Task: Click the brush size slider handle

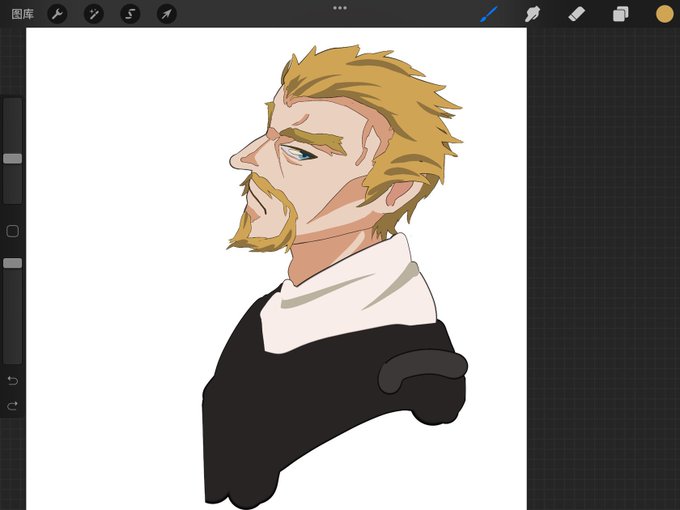Action: coord(13,159)
